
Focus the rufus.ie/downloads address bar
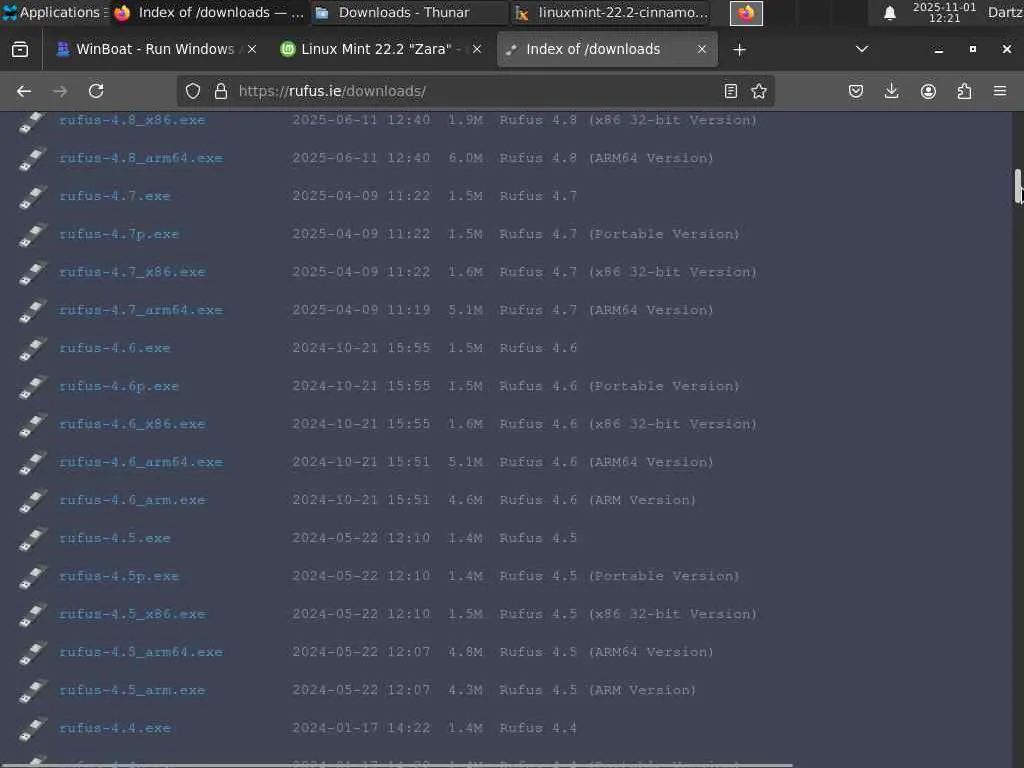475,91
